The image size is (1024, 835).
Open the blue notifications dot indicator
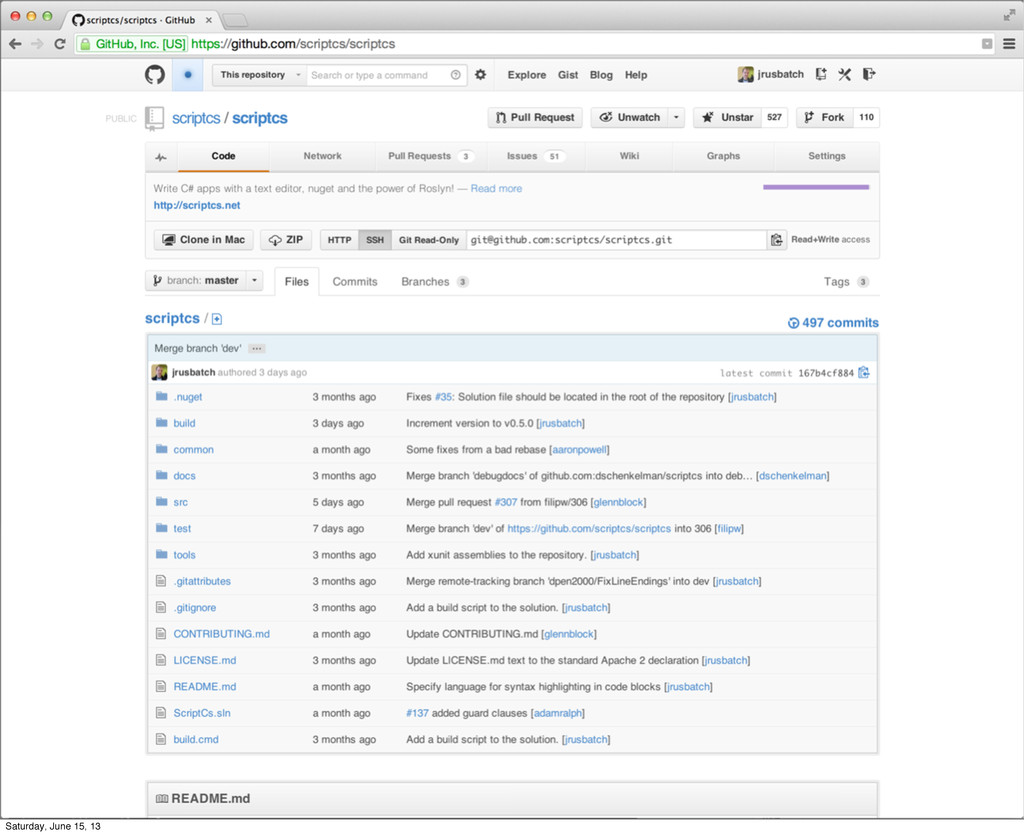click(188, 74)
